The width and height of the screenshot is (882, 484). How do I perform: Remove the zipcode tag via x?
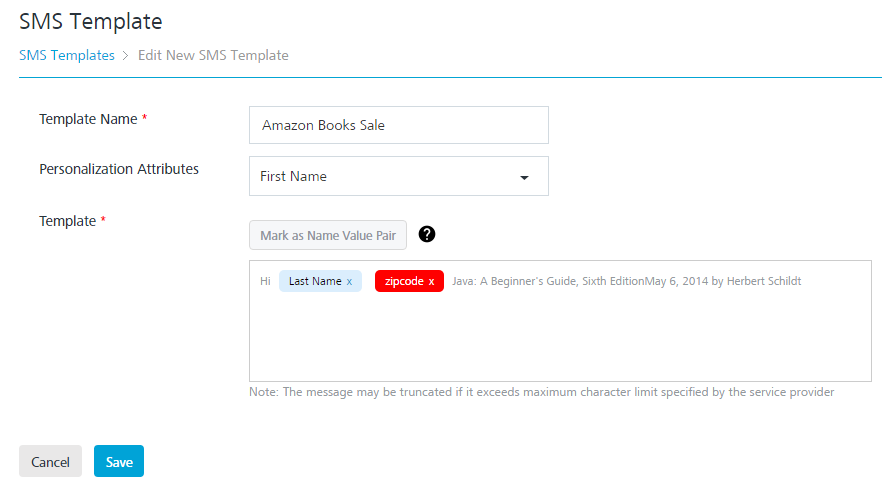pyautogui.click(x=431, y=282)
